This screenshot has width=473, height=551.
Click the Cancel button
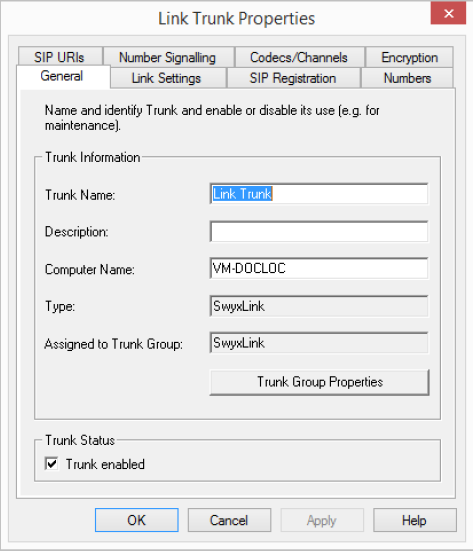(229, 520)
